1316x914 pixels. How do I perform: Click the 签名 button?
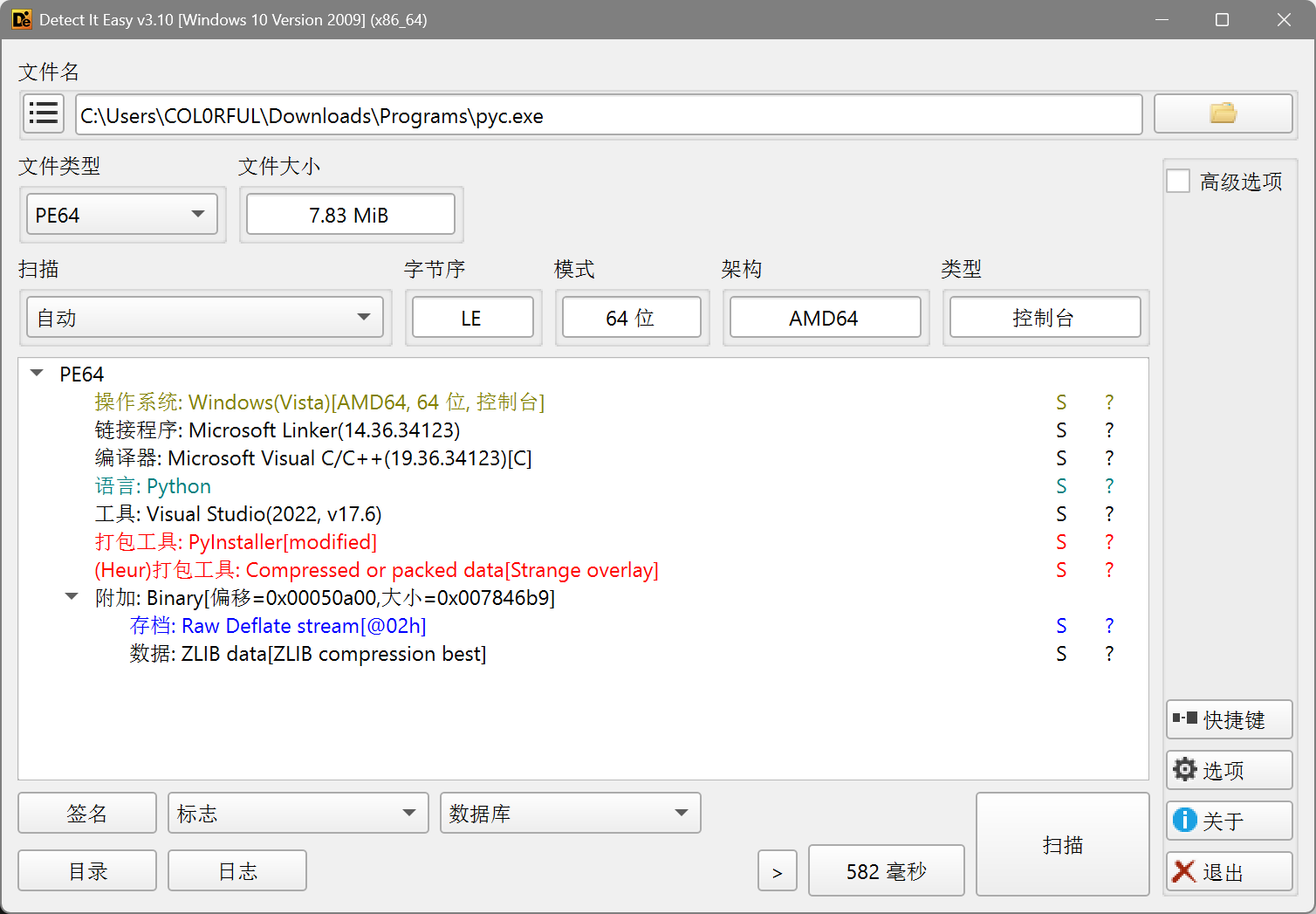87,813
